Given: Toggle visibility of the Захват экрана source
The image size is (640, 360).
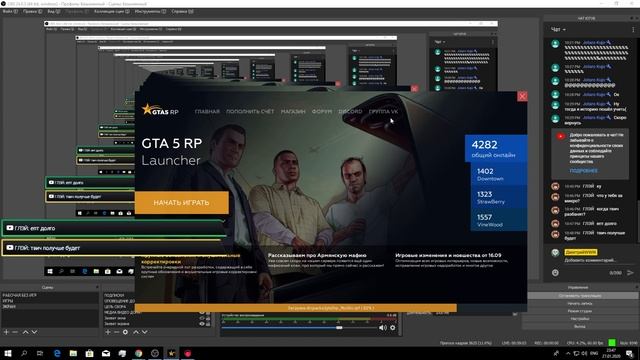Looking at the screenshot, I should tap(201, 324).
